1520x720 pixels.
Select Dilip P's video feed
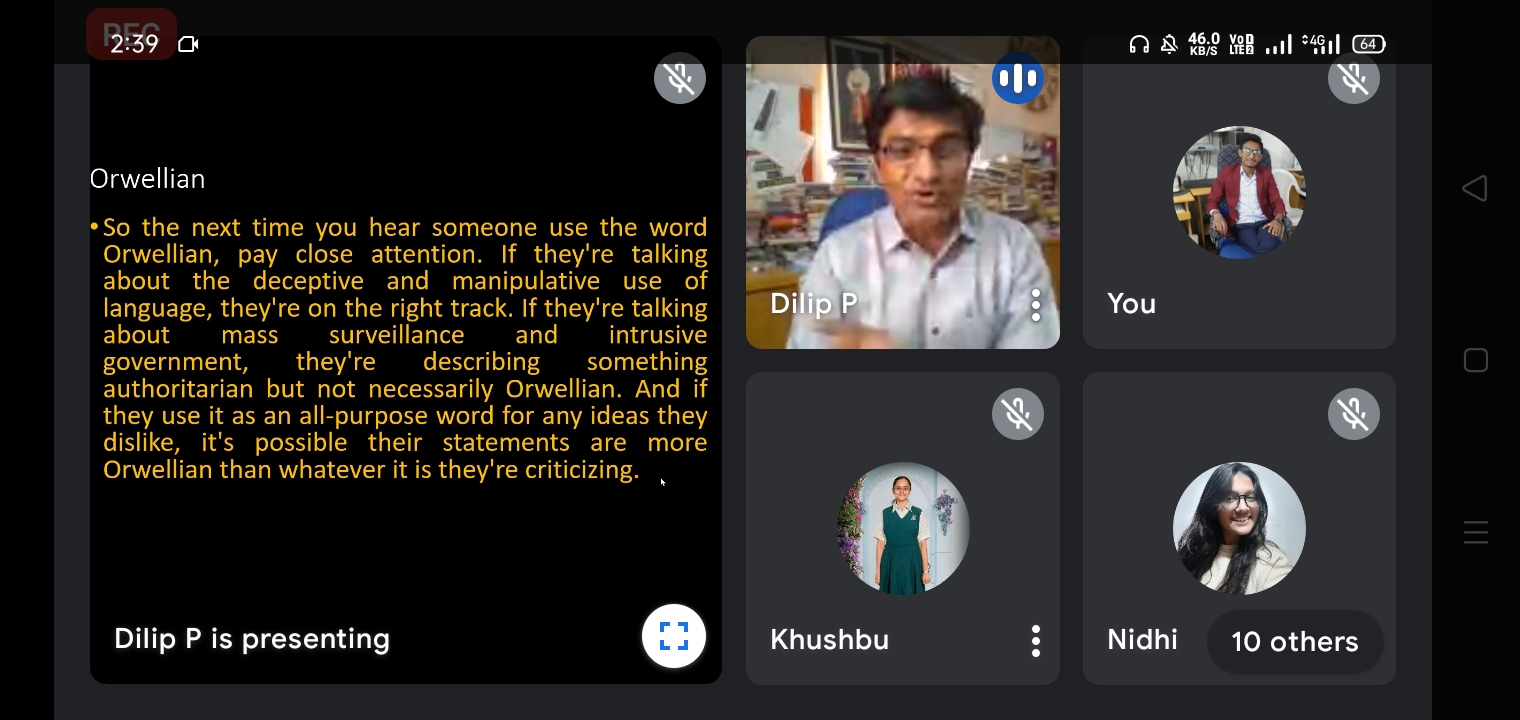tap(903, 192)
